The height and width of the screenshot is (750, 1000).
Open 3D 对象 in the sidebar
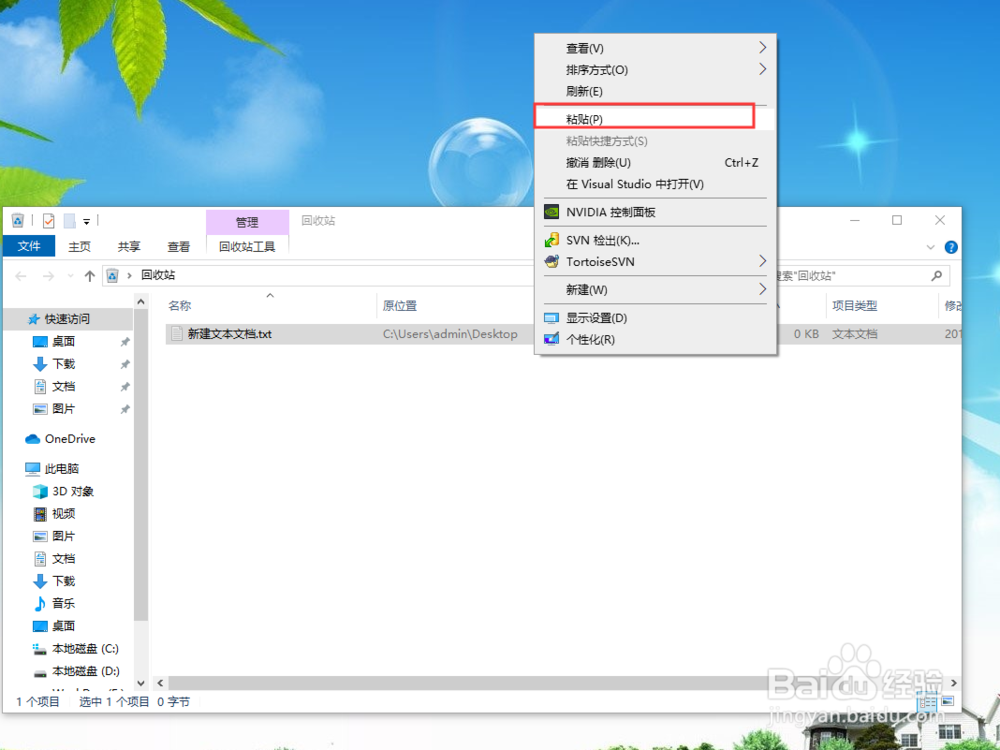(x=70, y=491)
